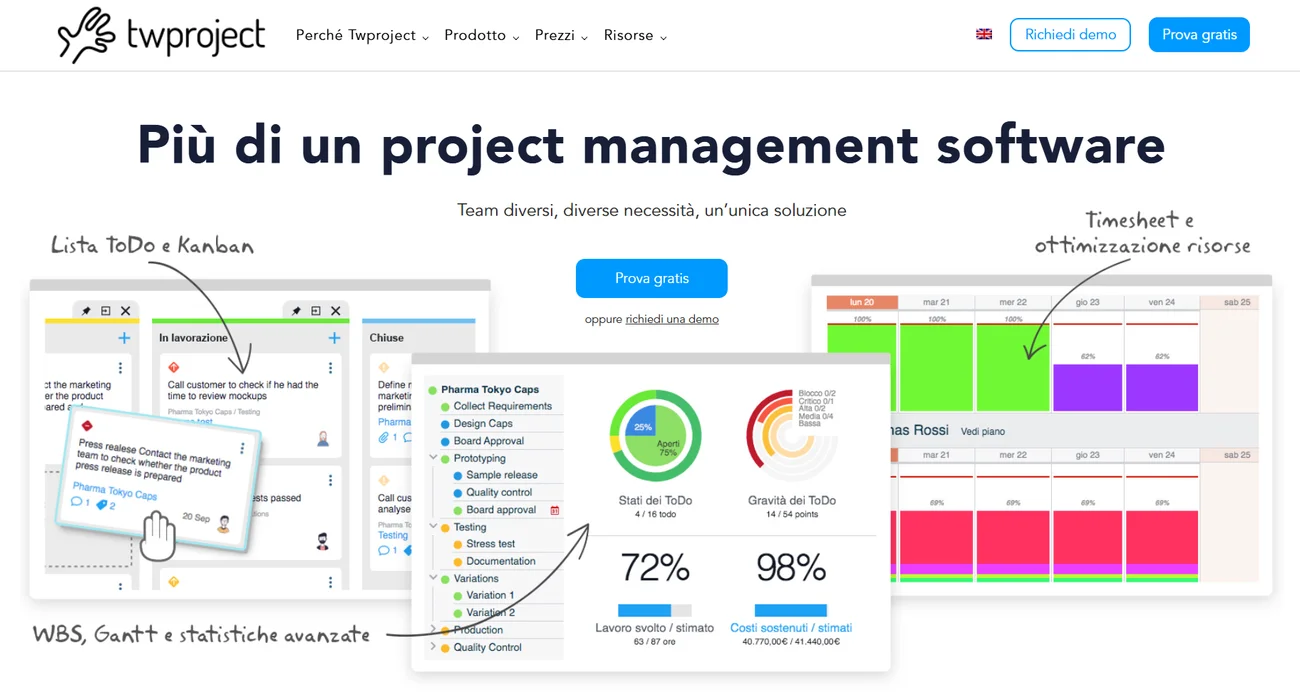Add a card with In lavorazione plus icon

pyautogui.click(x=334, y=338)
